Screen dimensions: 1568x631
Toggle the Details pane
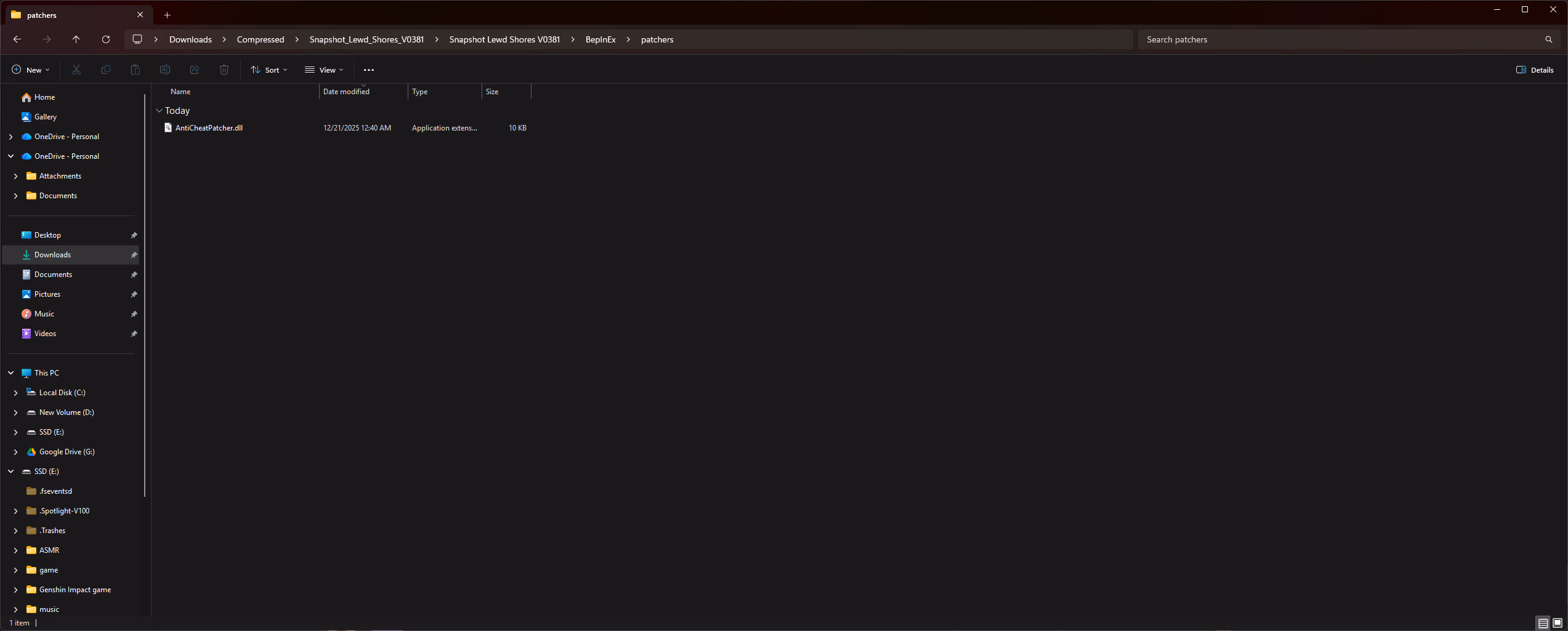pyautogui.click(x=1534, y=70)
